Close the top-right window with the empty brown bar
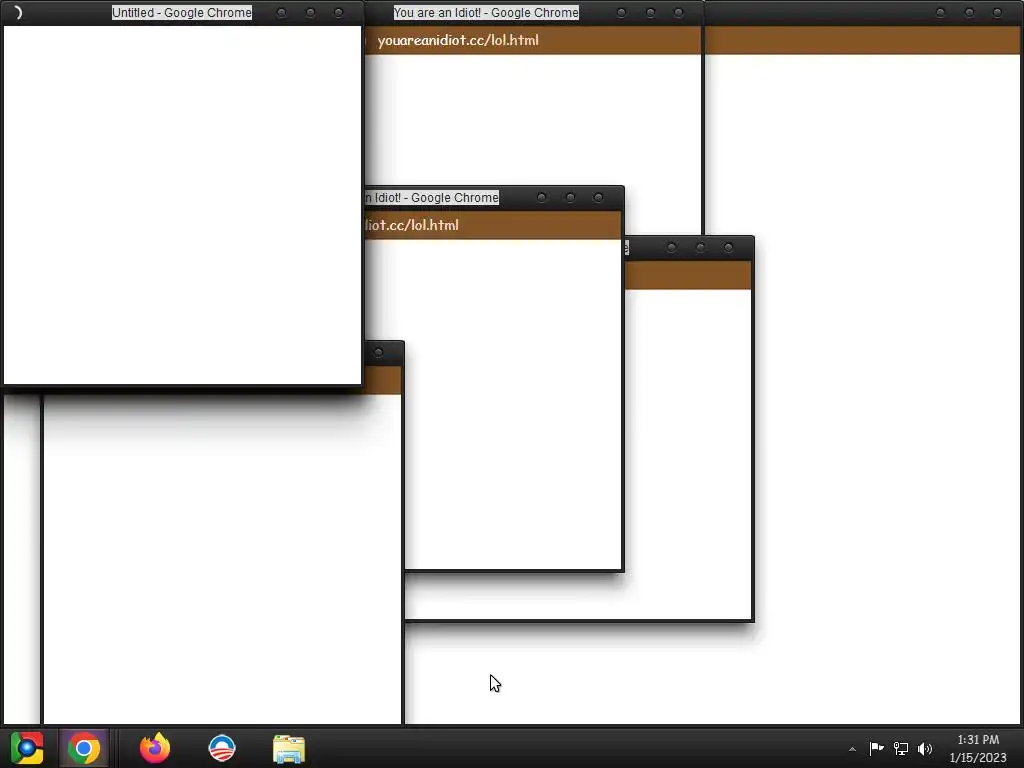1024x768 pixels. click(x=997, y=12)
